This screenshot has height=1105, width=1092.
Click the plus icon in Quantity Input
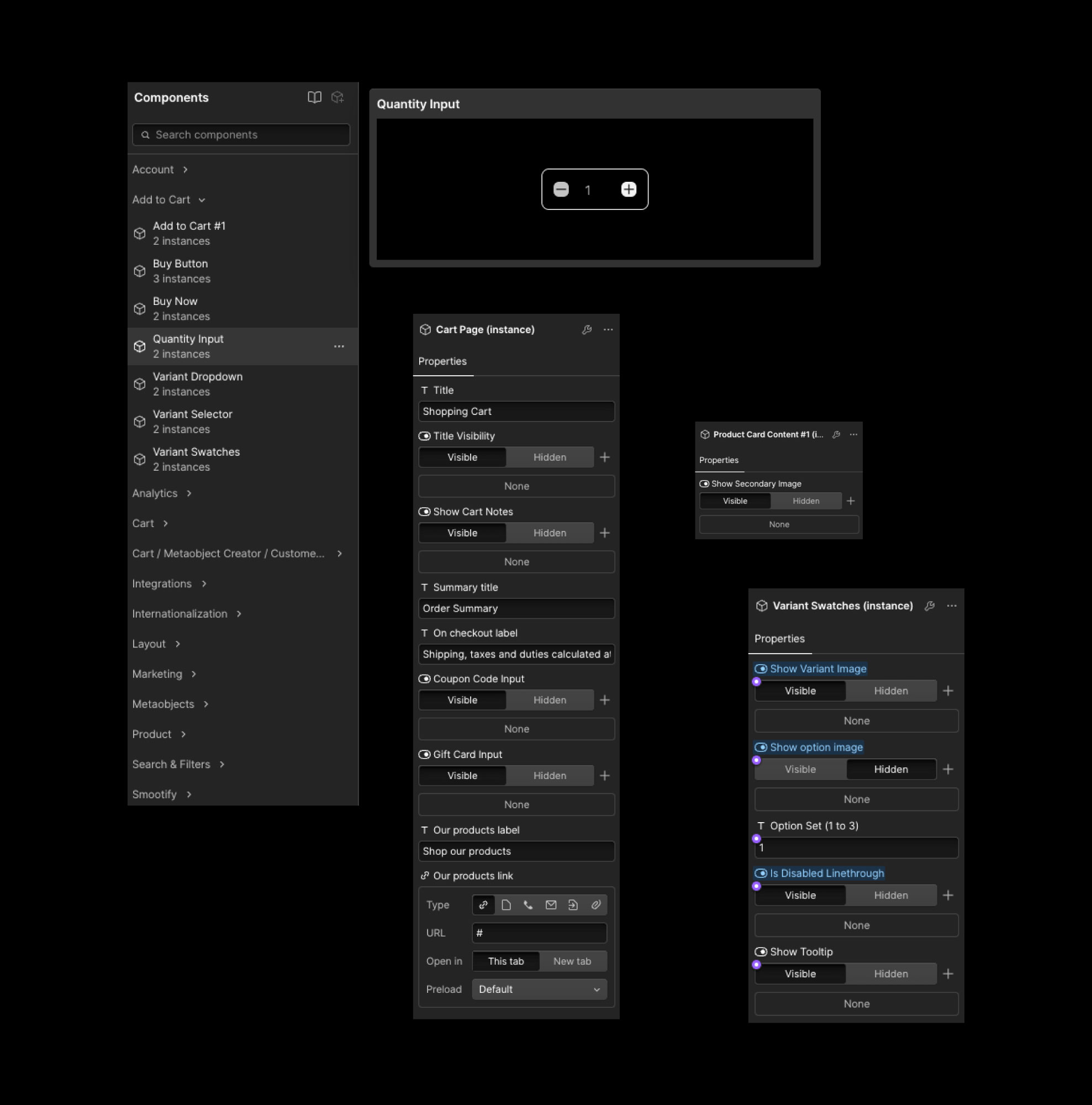[629, 190]
